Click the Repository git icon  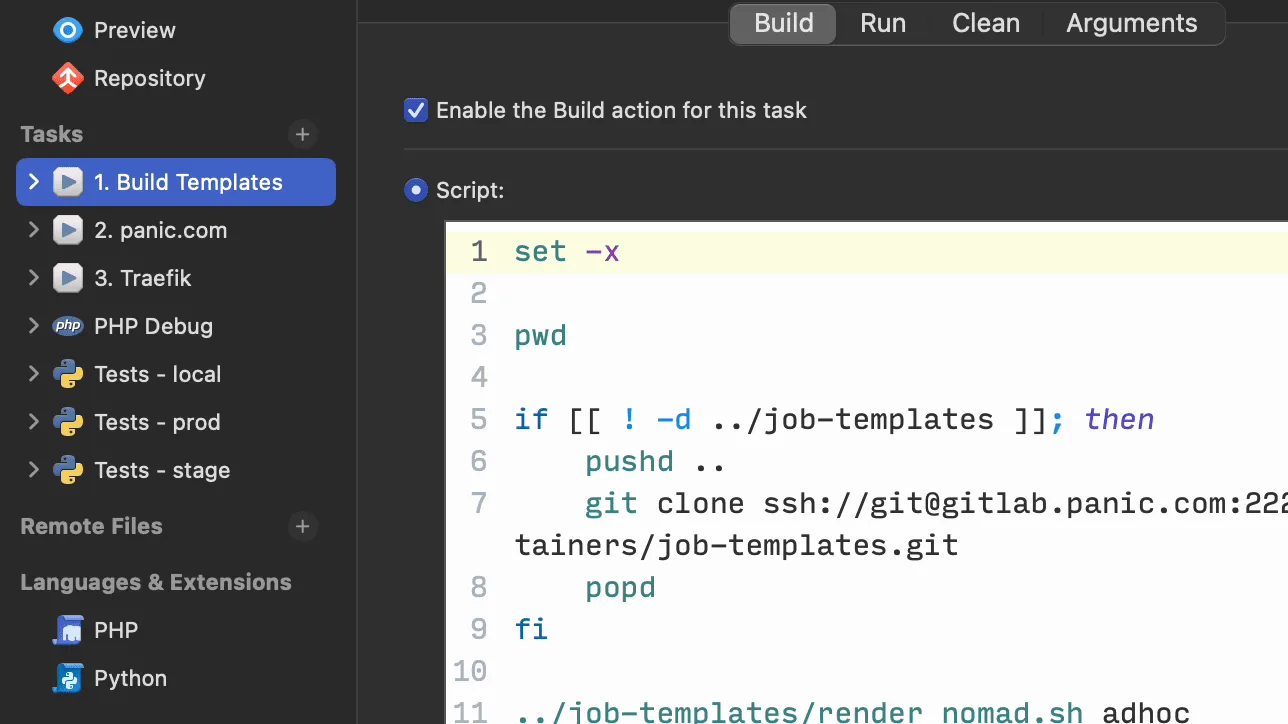(x=68, y=78)
